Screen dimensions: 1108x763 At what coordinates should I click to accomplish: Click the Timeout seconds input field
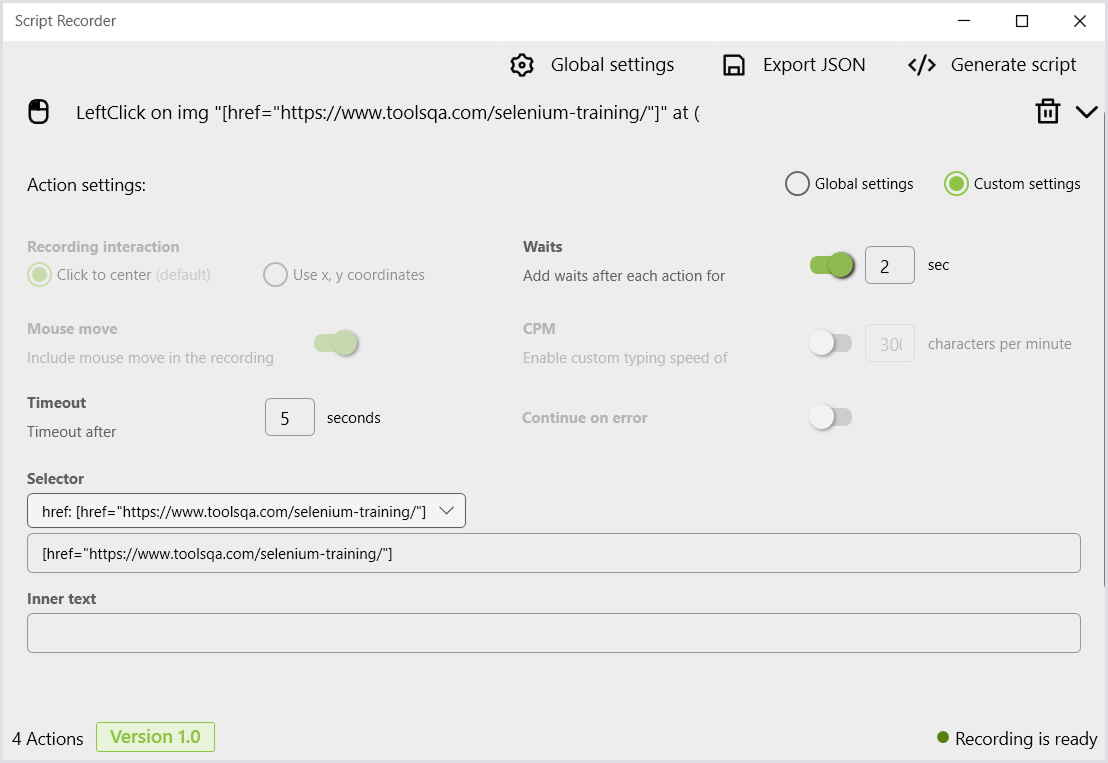(x=290, y=417)
